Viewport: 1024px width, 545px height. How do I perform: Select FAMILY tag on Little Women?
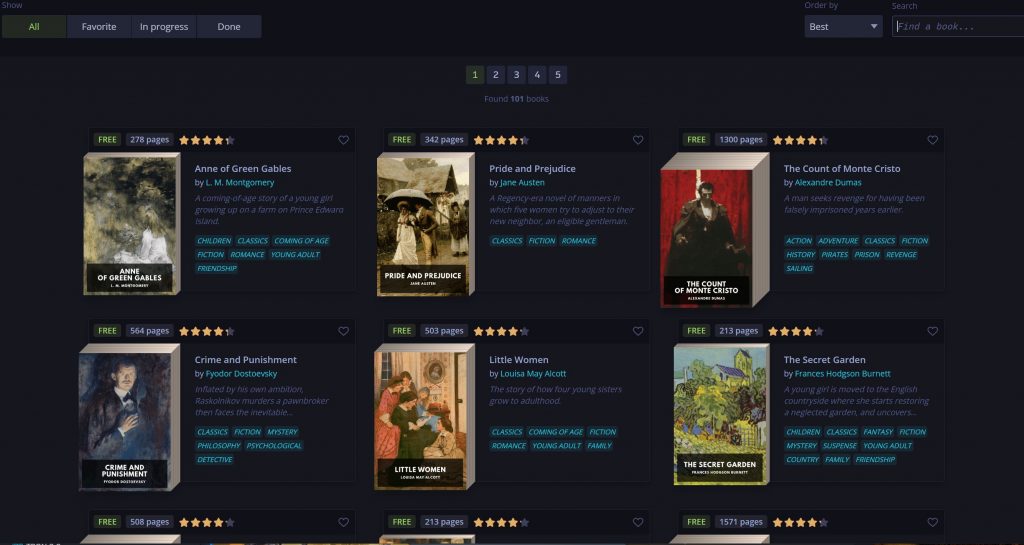tap(600, 446)
